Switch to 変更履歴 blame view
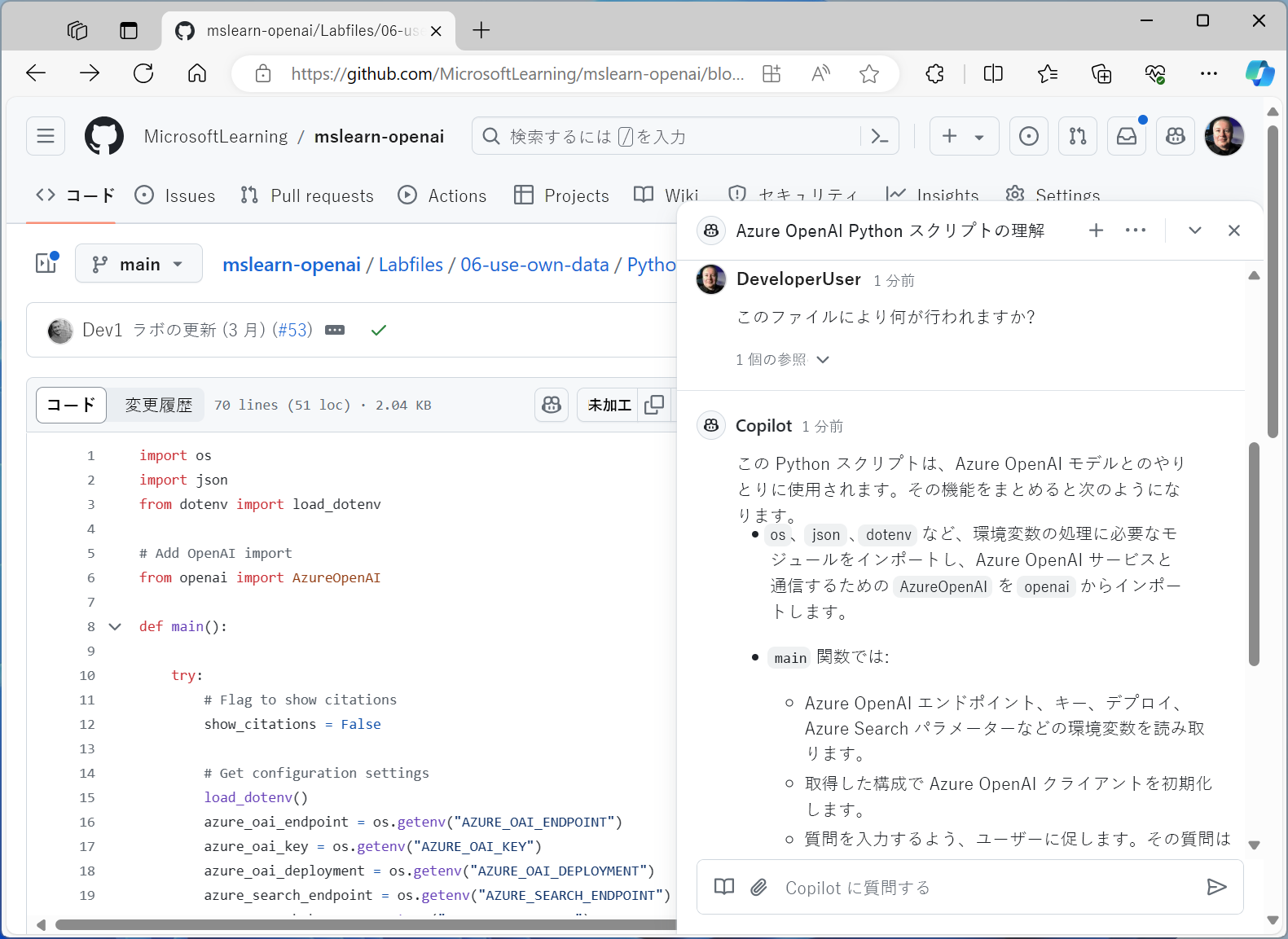The width and height of the screenshot is (1288, 939). click(158, 405)
